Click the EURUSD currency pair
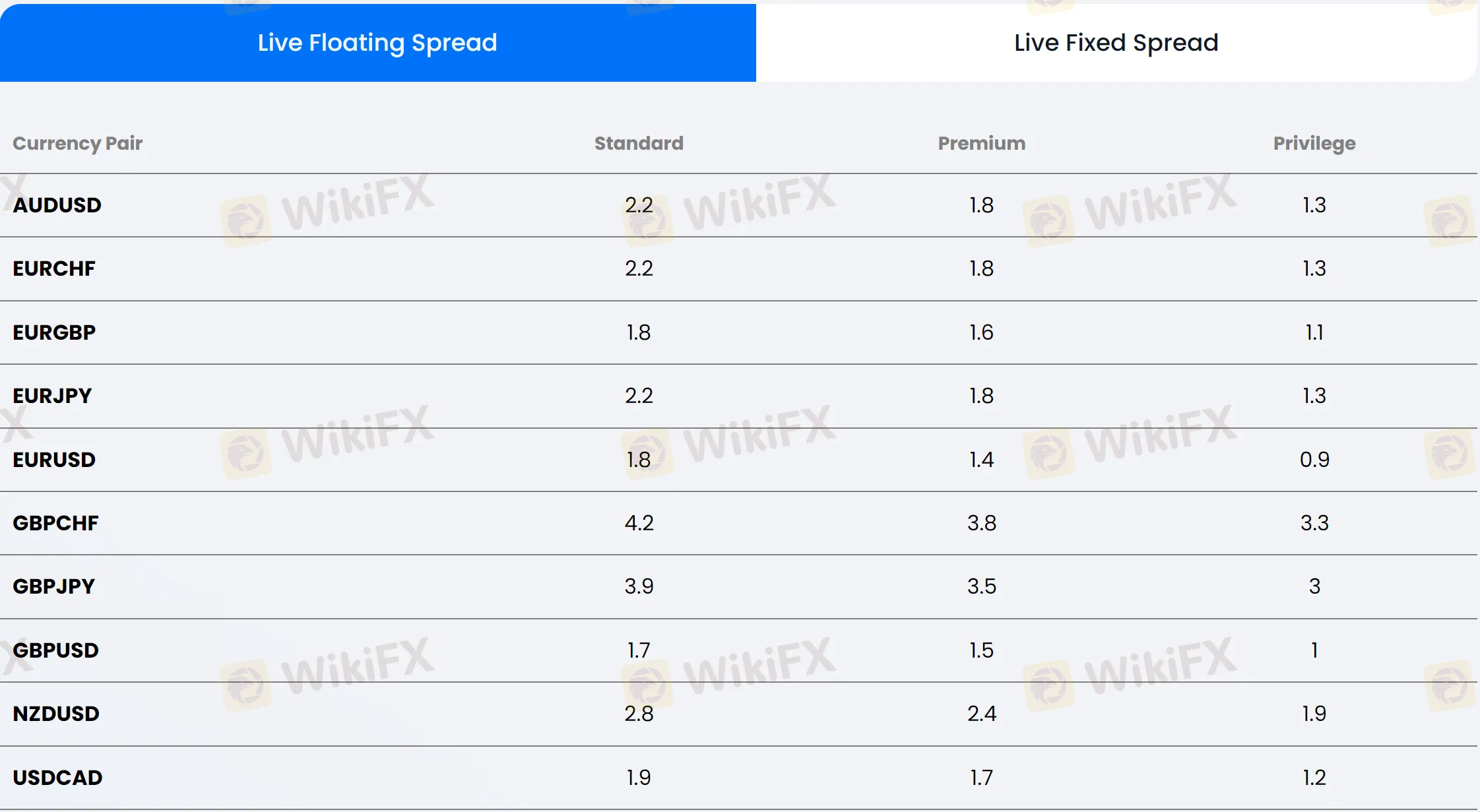1480x812 pixels. 54,460
